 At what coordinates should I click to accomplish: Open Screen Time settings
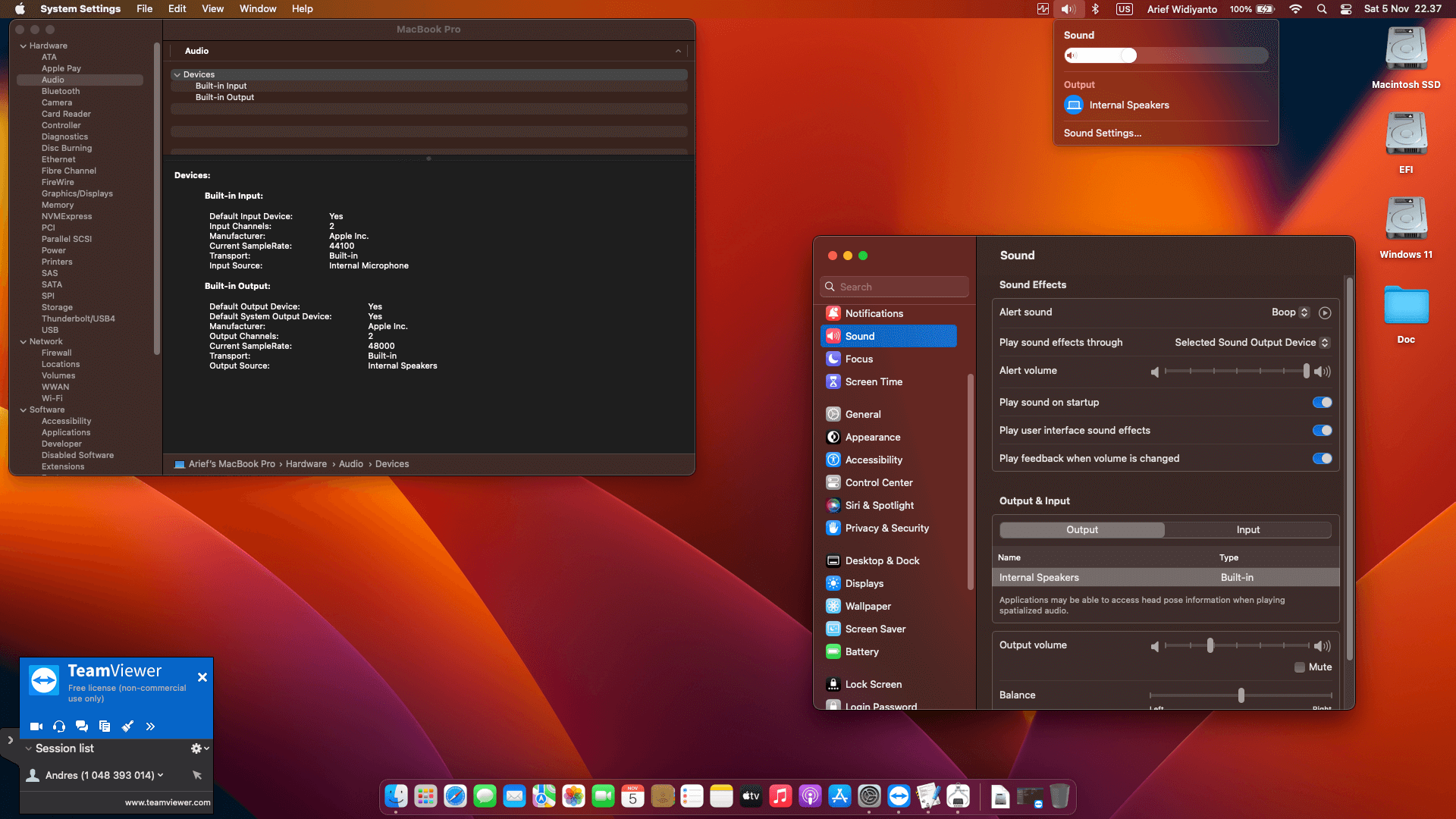point(874,381)
